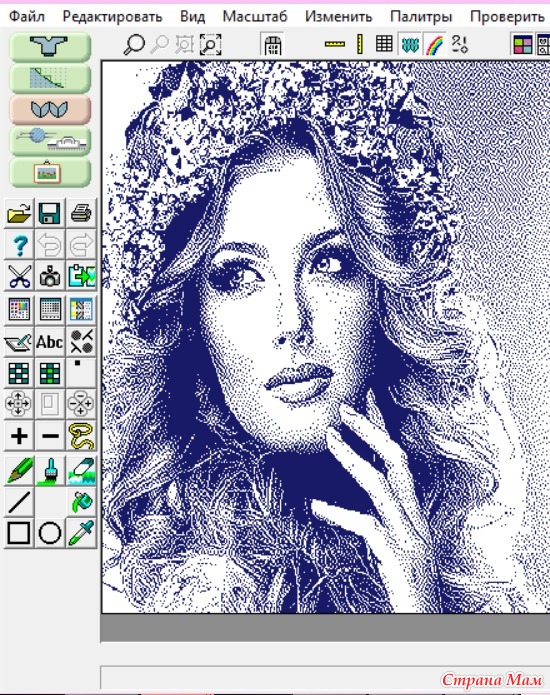Save with the floppy disk icon
The image size is (550, 695).
point(50,213)
